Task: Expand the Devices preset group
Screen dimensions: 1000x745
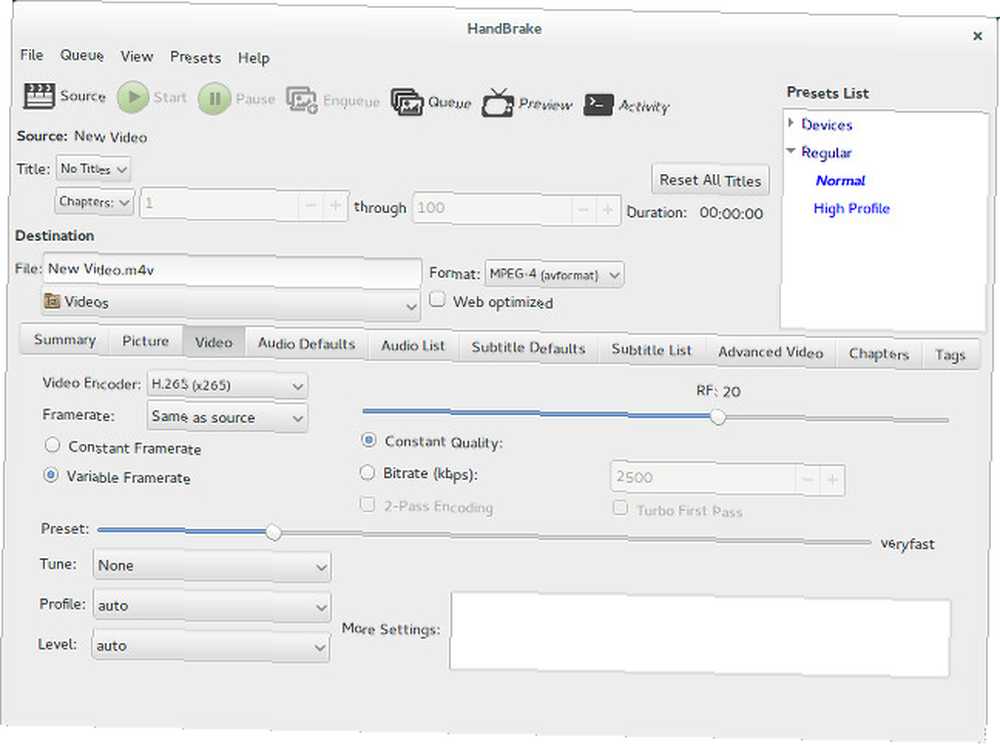Action: (791, 122)
